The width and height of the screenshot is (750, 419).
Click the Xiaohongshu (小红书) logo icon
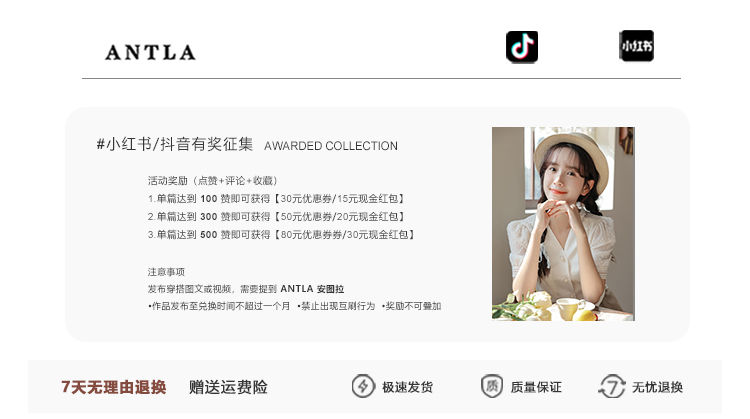[x=637, y=46]
